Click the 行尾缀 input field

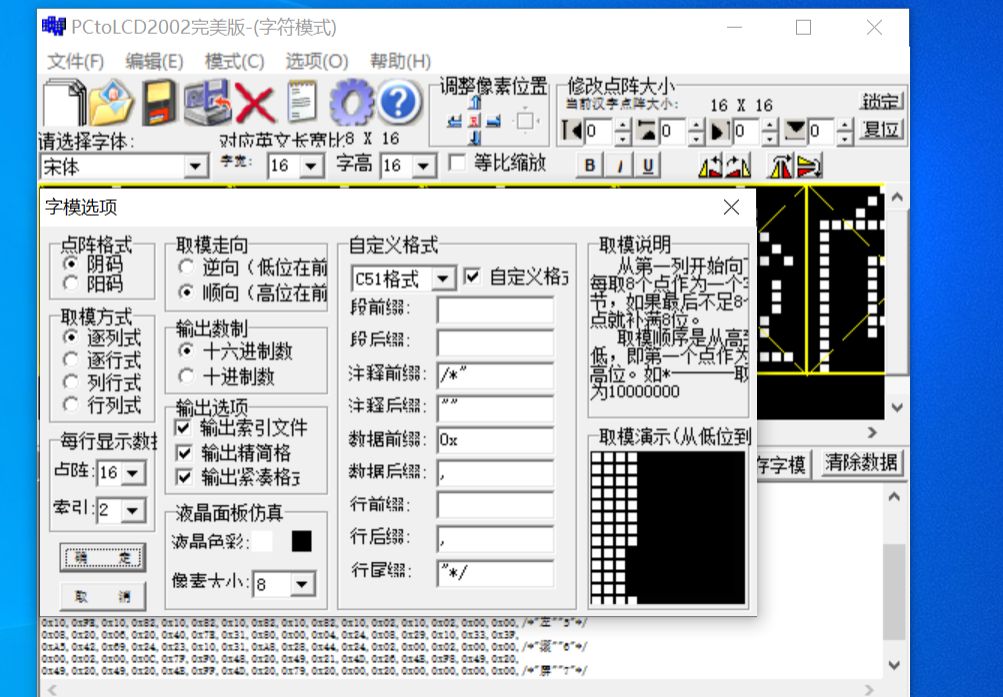coord(496,572)
